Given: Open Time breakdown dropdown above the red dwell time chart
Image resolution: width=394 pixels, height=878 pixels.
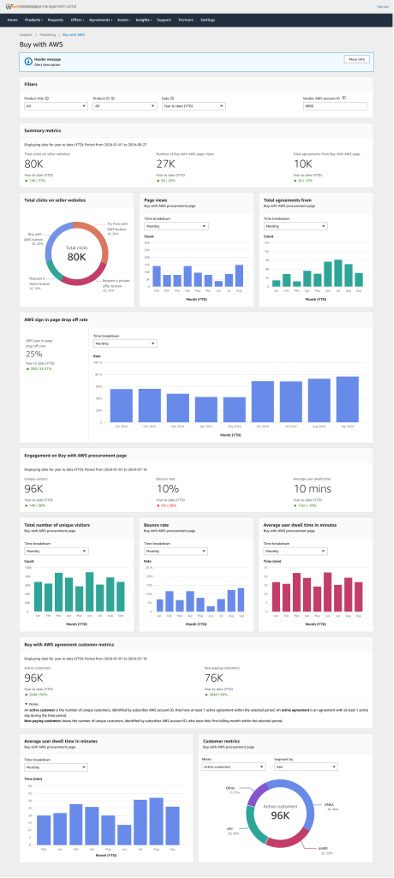Looking at the screenshot, I should 295,551.
